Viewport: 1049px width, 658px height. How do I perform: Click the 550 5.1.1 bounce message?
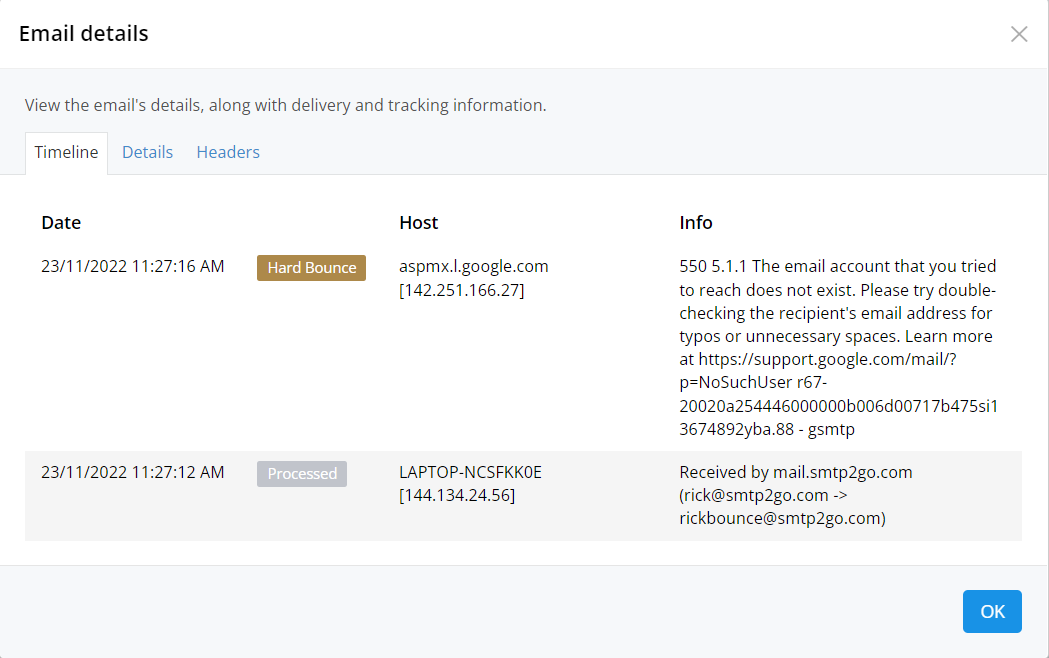tap(838, 348)
